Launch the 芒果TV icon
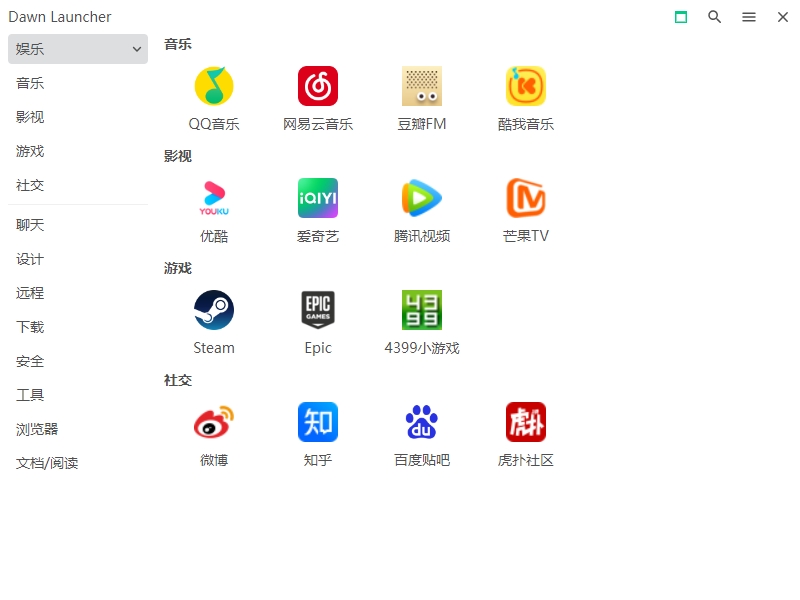800x600 pixels. [x=526, y=198]
